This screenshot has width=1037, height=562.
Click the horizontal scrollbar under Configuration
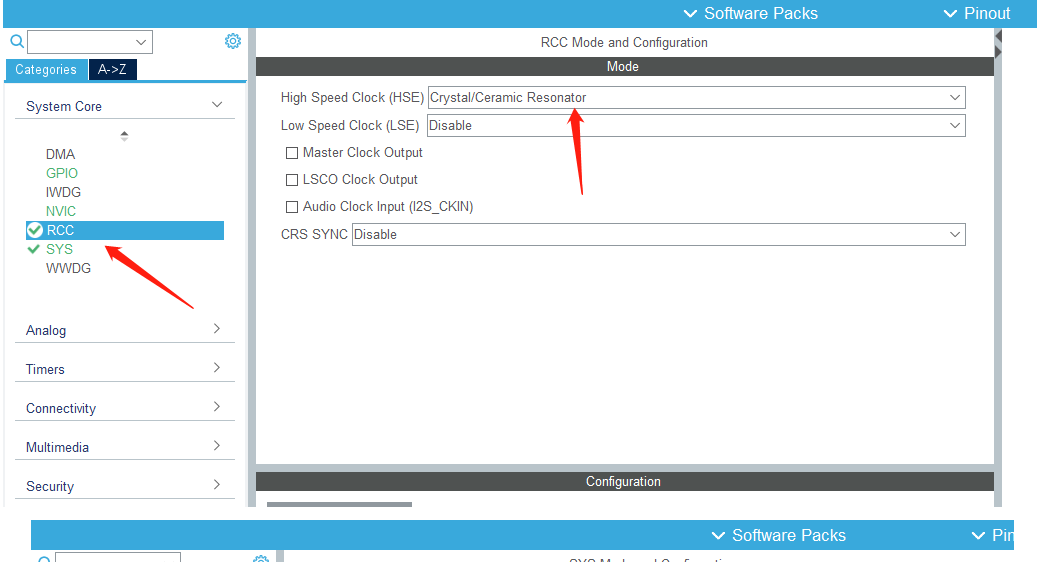[x=339, y=504]
